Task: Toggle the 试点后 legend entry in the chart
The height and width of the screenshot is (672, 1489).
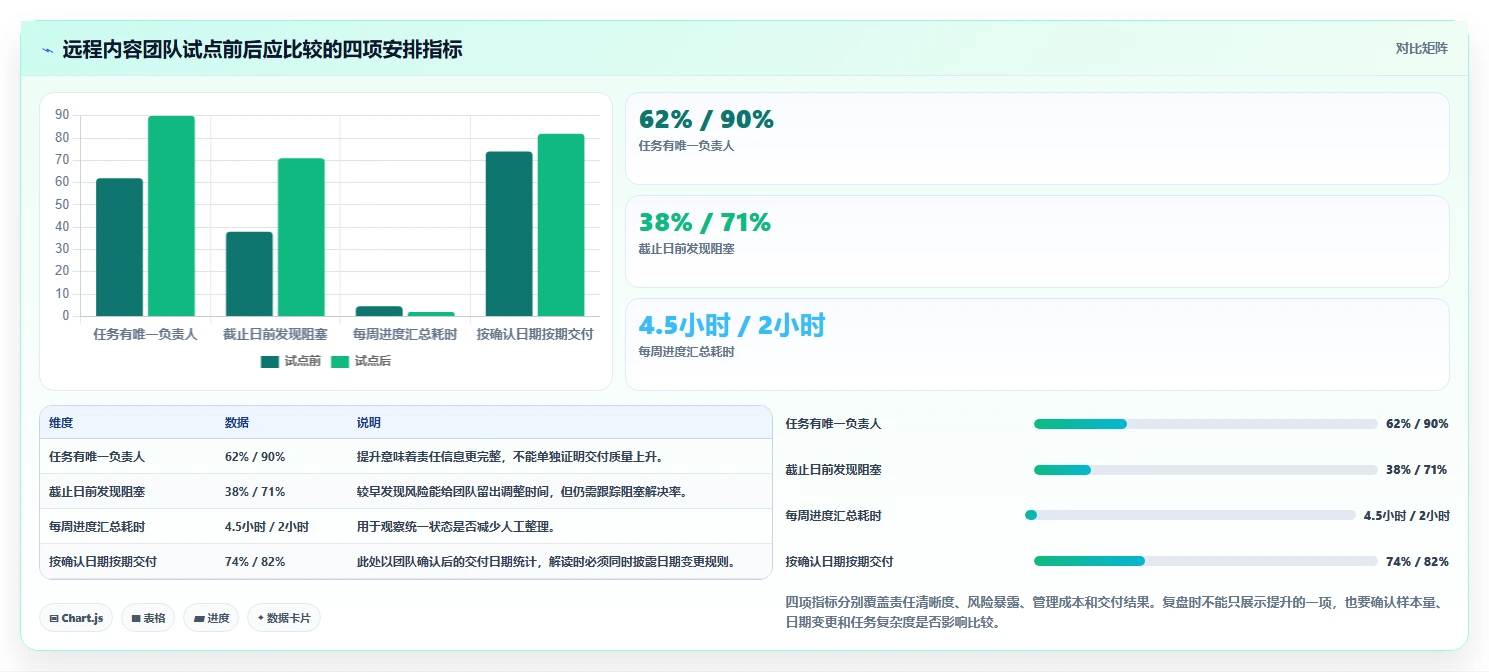Action: click(361, 361)
